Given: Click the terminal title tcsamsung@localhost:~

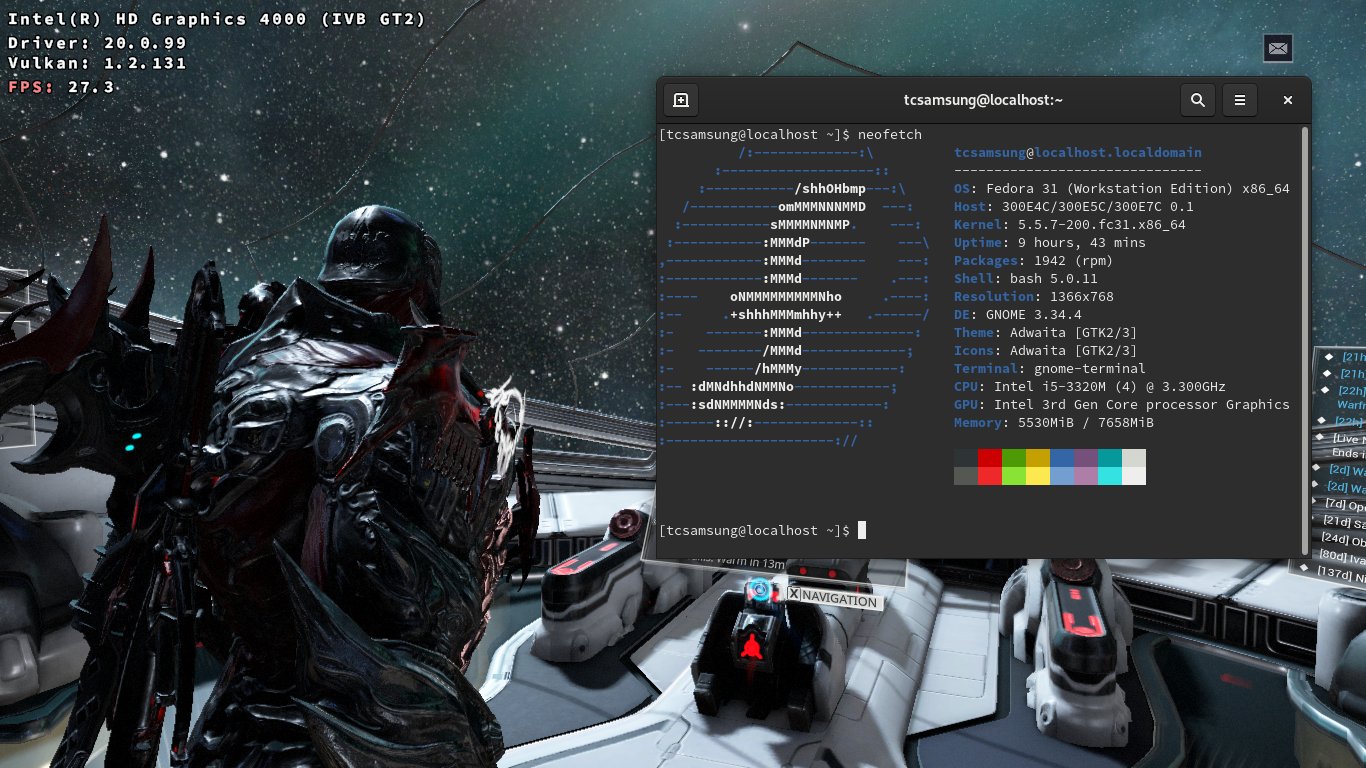Looking at the screenshot, I should [x=982, y=100].
